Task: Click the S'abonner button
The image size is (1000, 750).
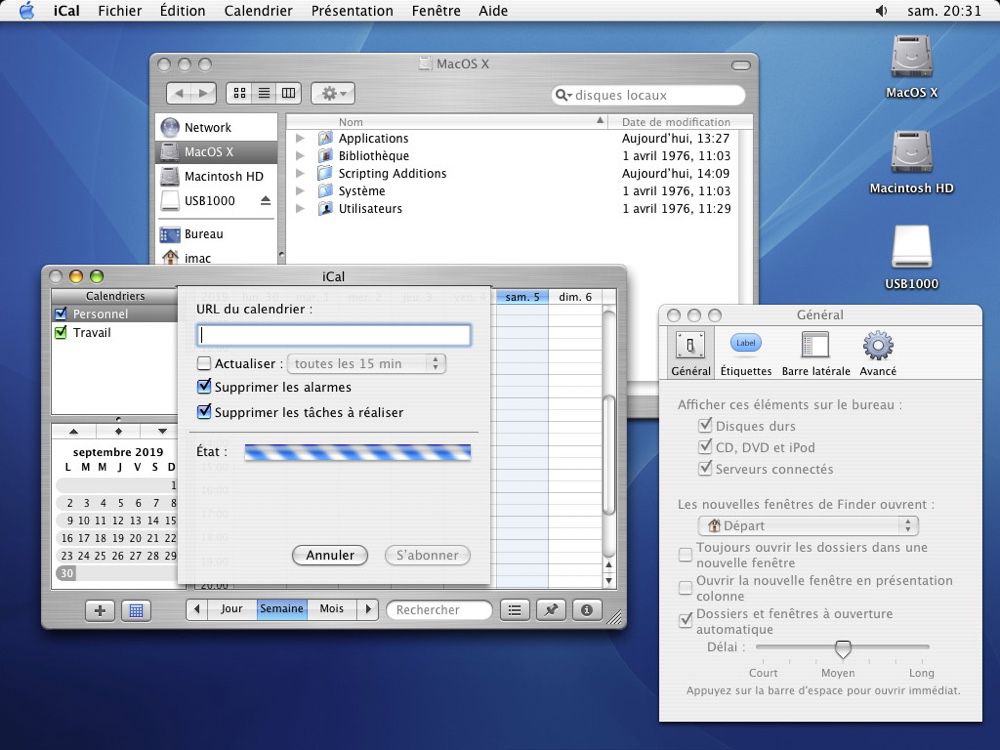Action: pos(427,555)
